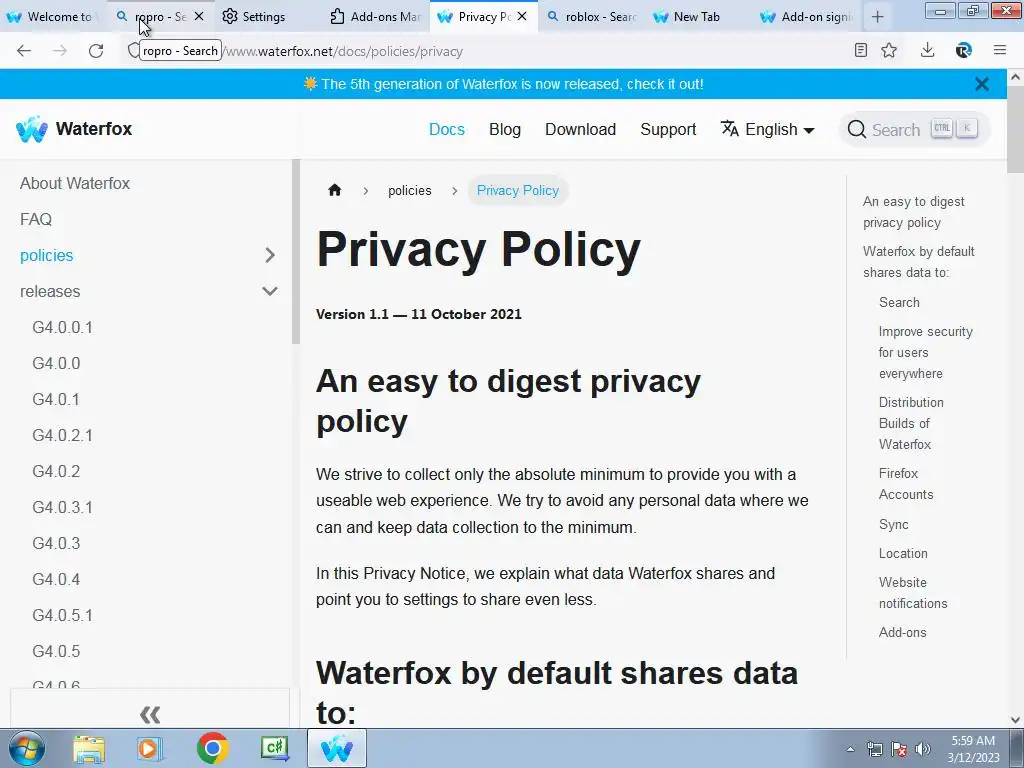Jump to Location in table of contents
The height and width of the screenshot is (768, 1024).
[x=903, y=553]
